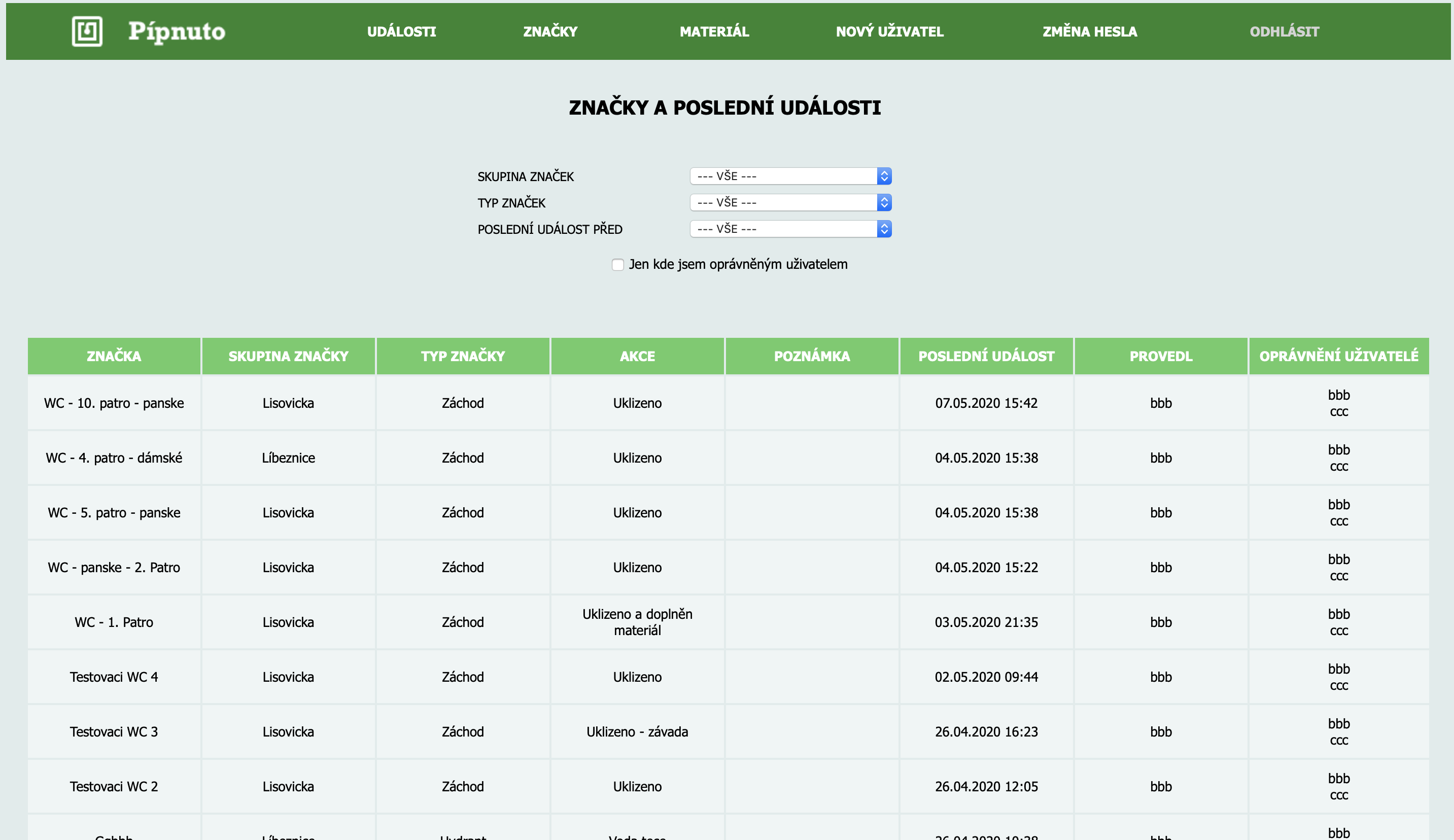Viewport: 1454px width, 840px height.
Task: Click the Poslední událost column header
Action: [986, 356]
